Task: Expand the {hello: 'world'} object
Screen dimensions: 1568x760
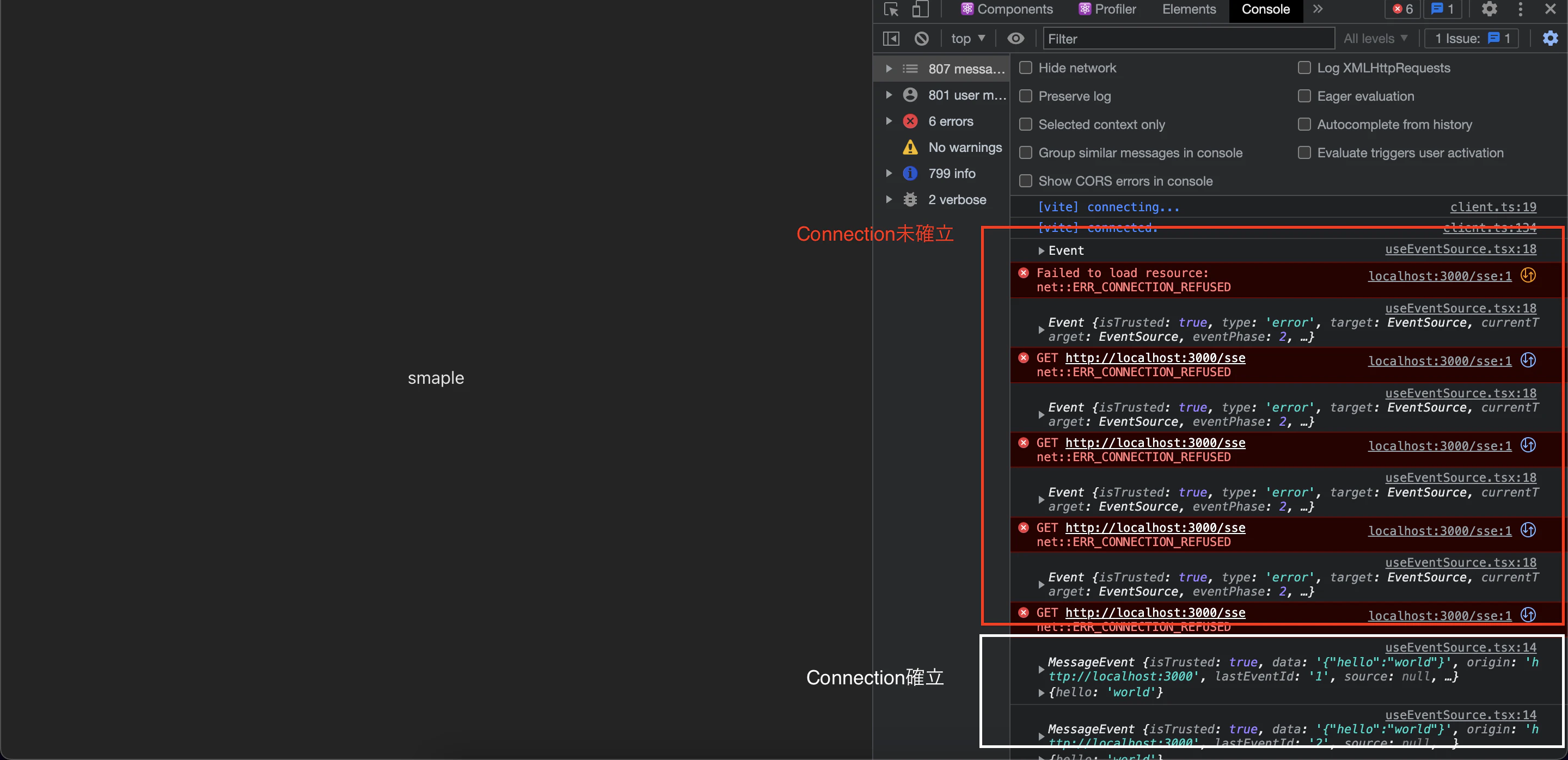Action: [x=1042, y=693]
